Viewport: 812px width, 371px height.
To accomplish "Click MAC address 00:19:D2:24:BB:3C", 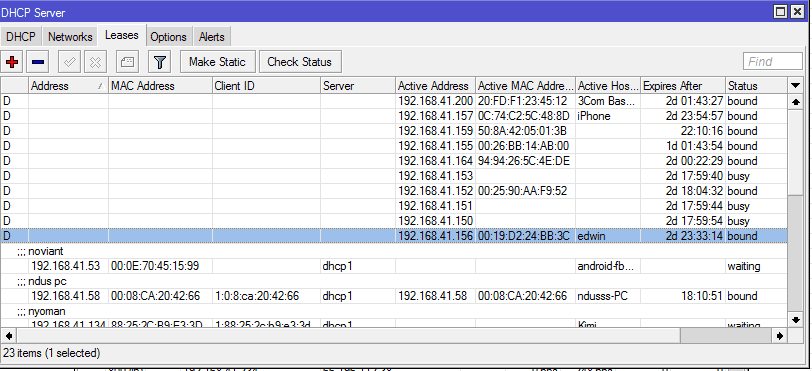I will click(524, 236).
